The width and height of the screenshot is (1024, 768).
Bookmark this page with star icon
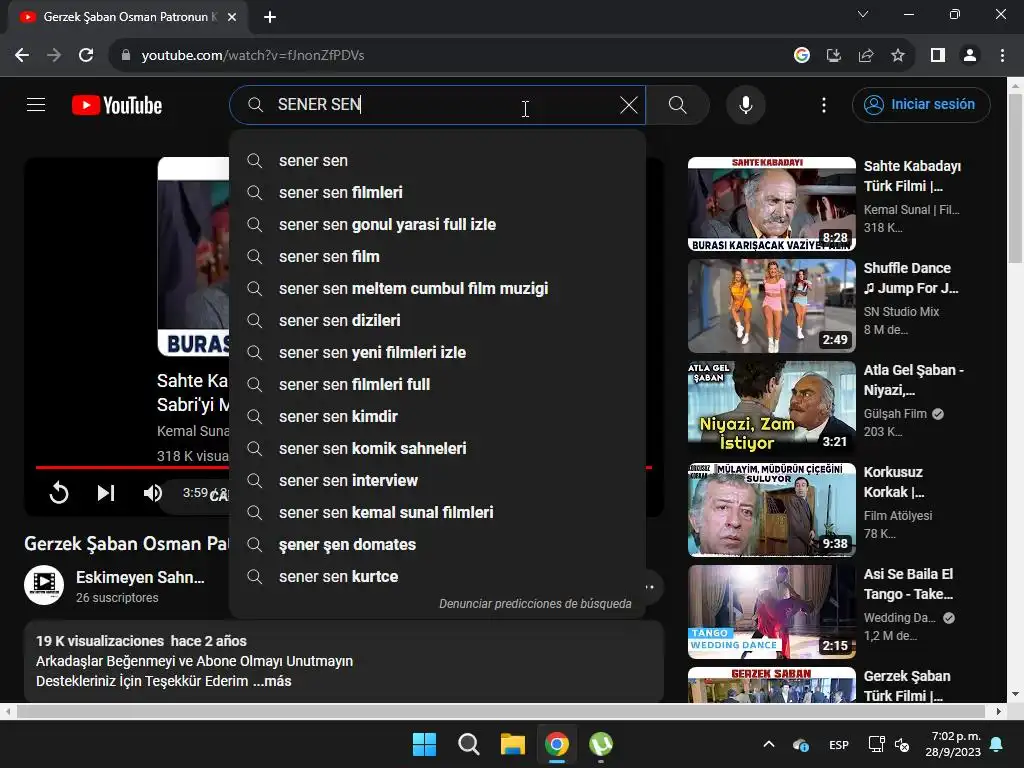click(x=898, y=56)
